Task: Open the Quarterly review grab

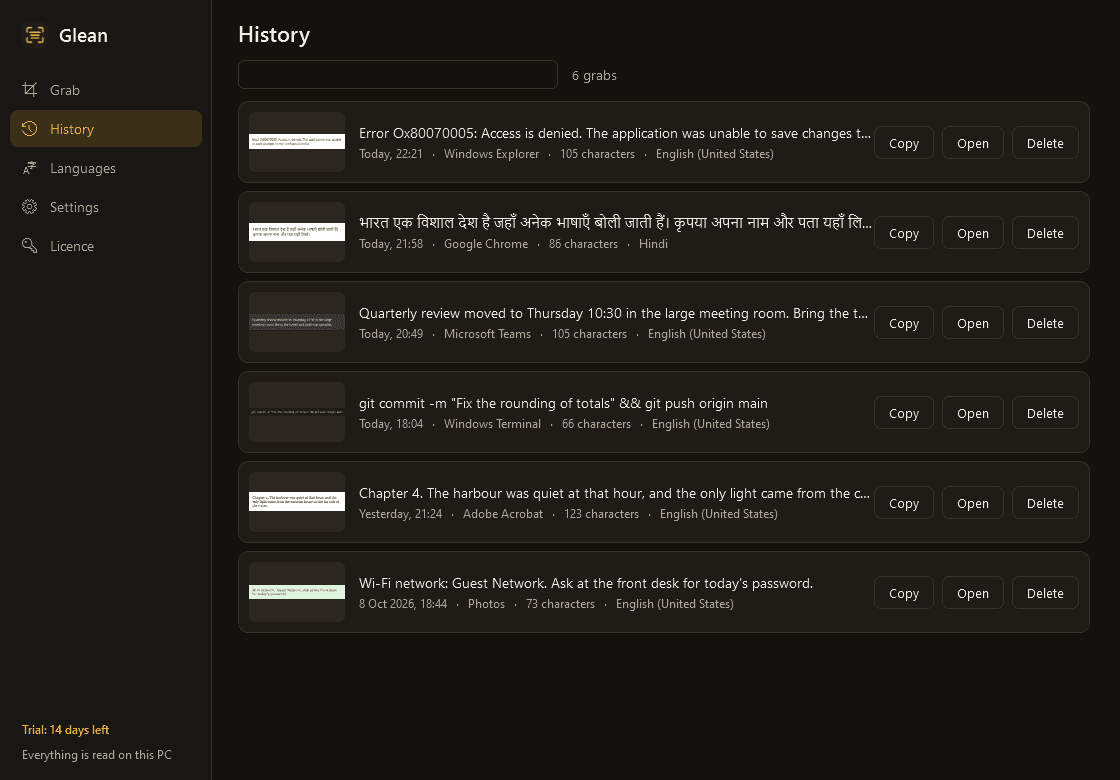Action: point(973,323)
